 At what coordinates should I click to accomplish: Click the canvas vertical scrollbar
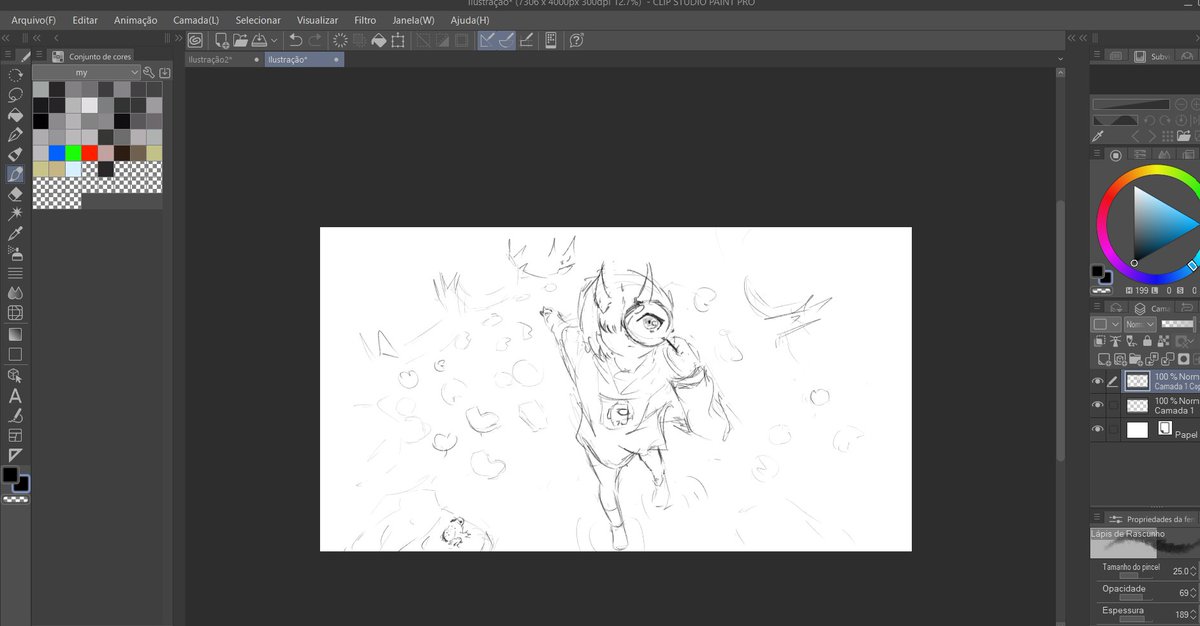[1060, 330]
